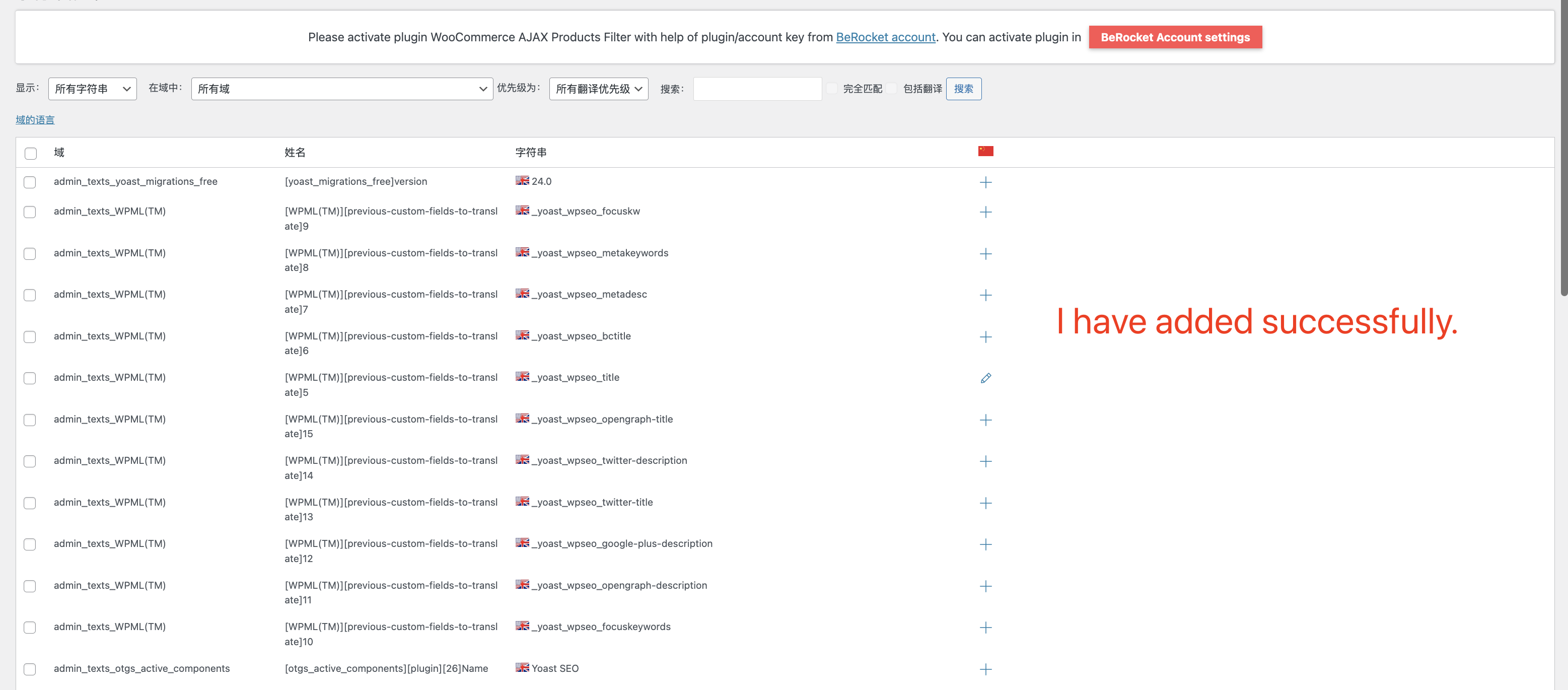Add translation for _yoast_wpseo_metakeywords
The height and width of the screenshot is (690, 1568).
(x=985, y=254)
